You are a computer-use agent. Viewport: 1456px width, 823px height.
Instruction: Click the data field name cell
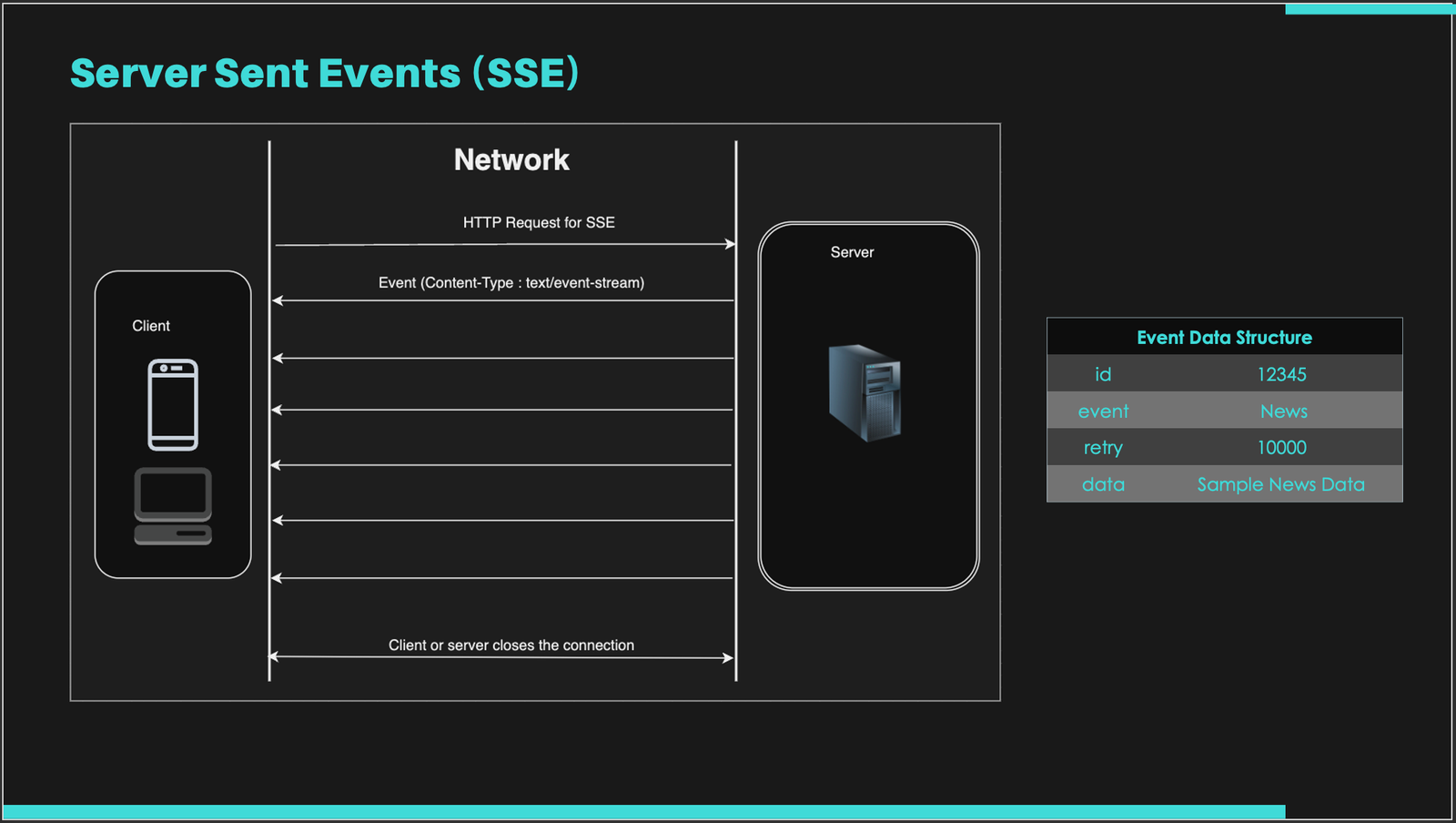(1103, 484)
